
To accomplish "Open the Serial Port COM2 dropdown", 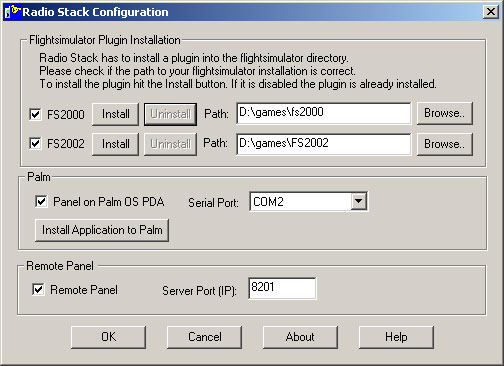I will [359, 201].
